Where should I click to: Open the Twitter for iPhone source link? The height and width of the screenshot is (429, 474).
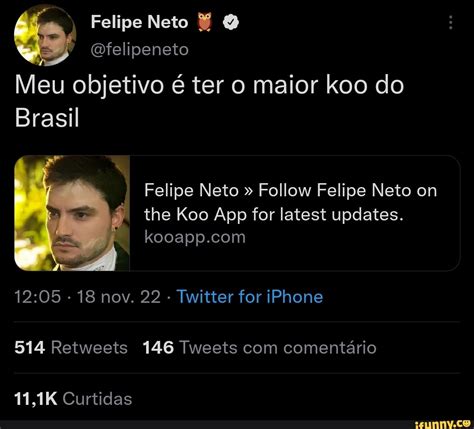click(x=250, y=296)
